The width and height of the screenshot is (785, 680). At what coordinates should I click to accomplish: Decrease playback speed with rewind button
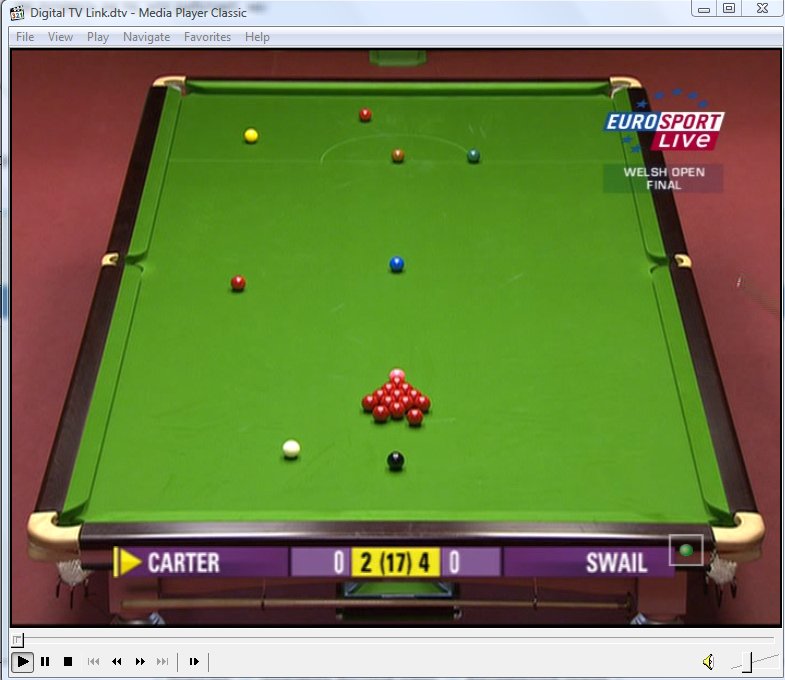(117, 661)
